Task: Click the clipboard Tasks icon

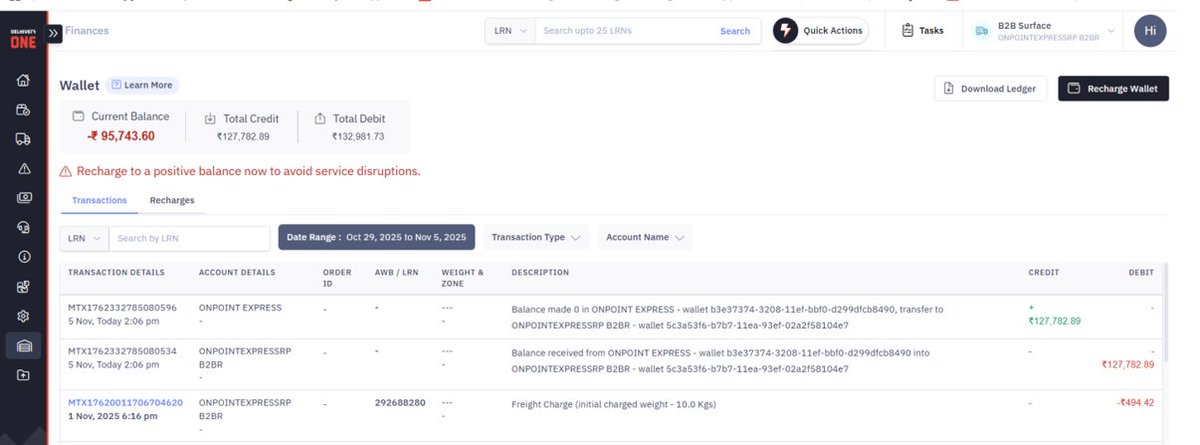Action: point(908,31)
